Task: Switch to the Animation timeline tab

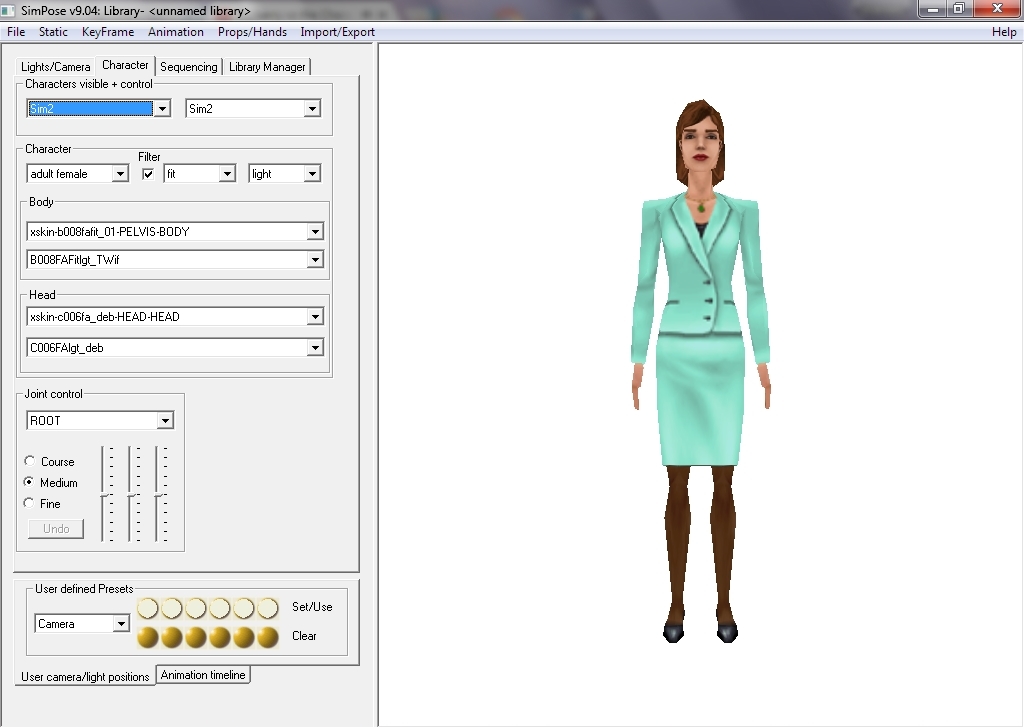Action: tap(203, 675)
